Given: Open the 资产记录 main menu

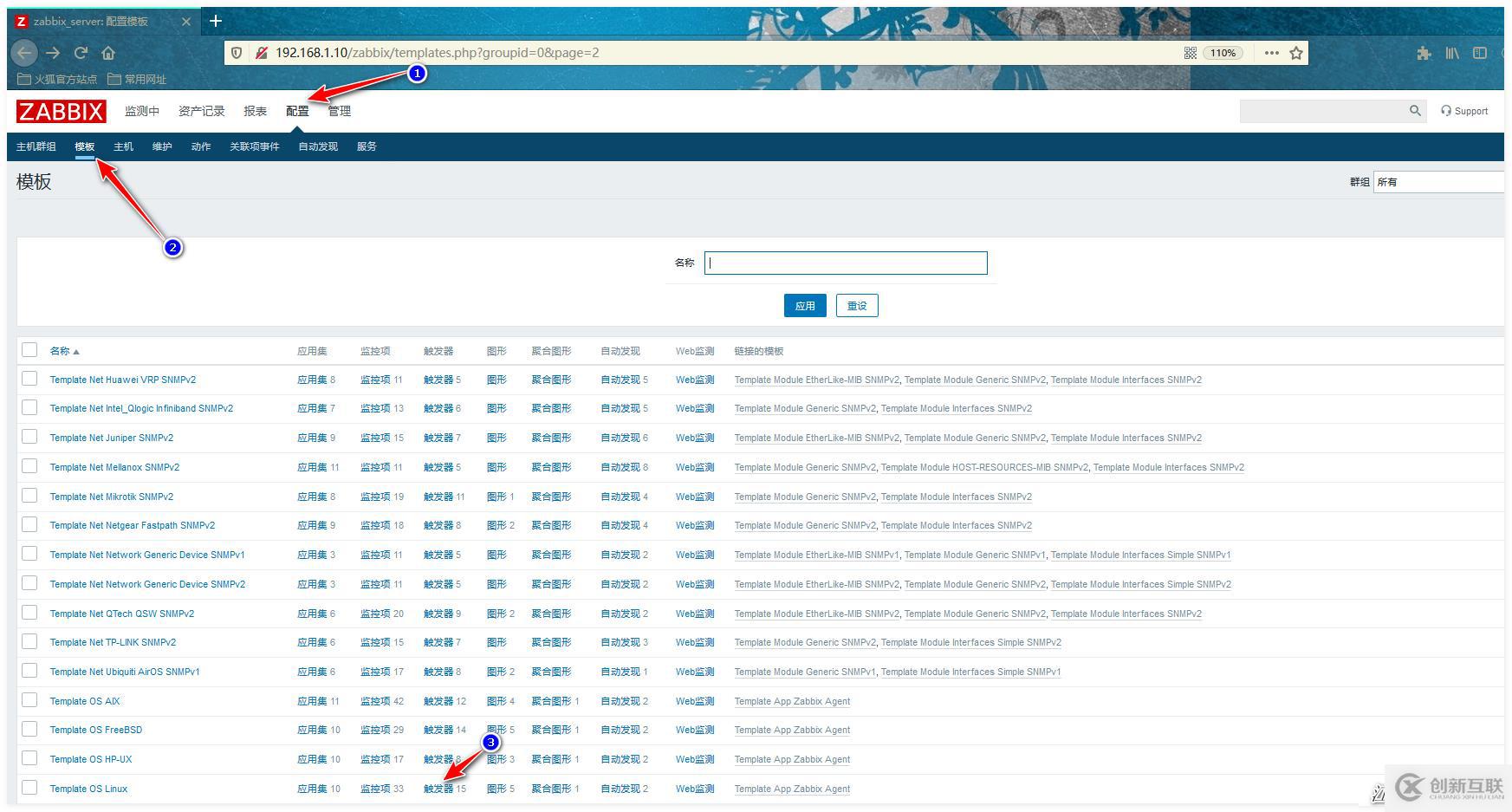Looking at the screenshot, I should coord(201,111).
